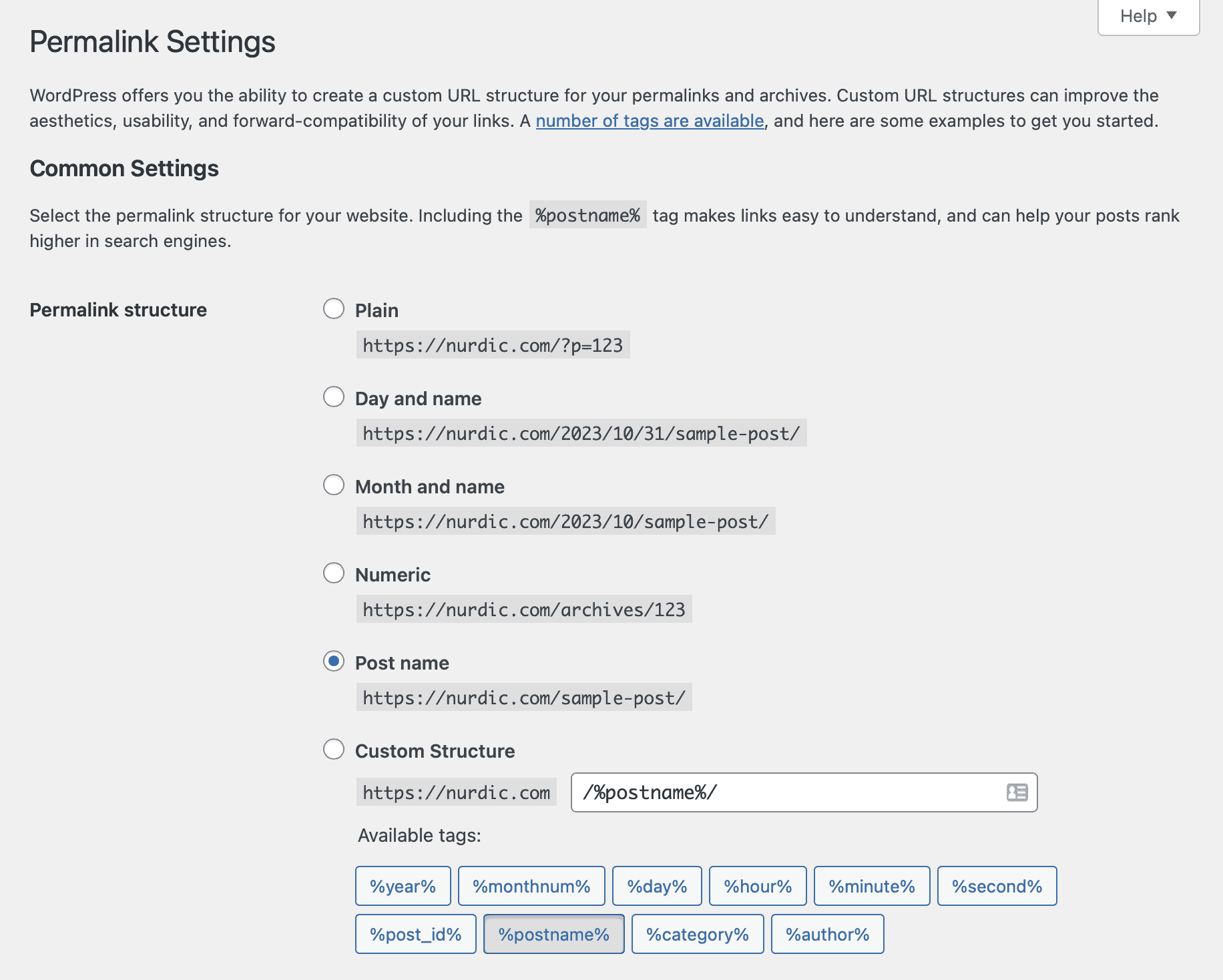This screenshot has height=980, width=1223.
Task: Choose the Day and name structure
Action: 334,397
